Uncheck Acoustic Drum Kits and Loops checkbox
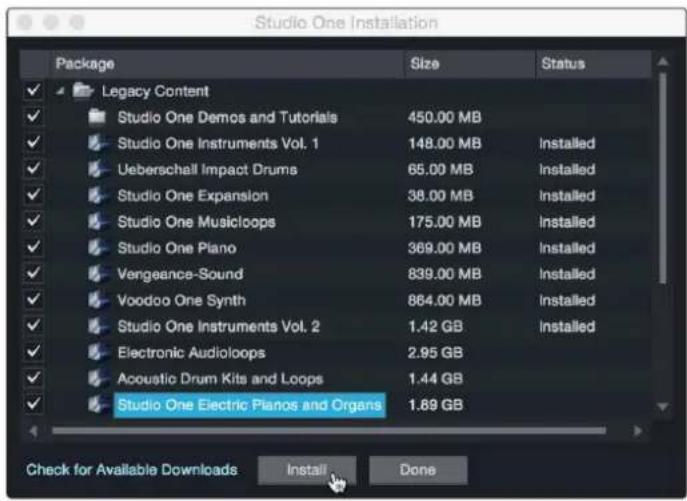Image resolution: width=687 pixels, height=501 pixels. point(33,379)
